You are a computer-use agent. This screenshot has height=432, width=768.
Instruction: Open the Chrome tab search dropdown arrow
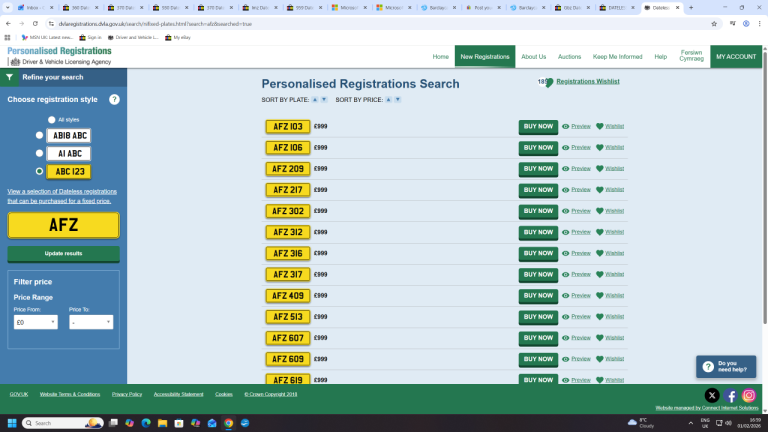(7, 7)
